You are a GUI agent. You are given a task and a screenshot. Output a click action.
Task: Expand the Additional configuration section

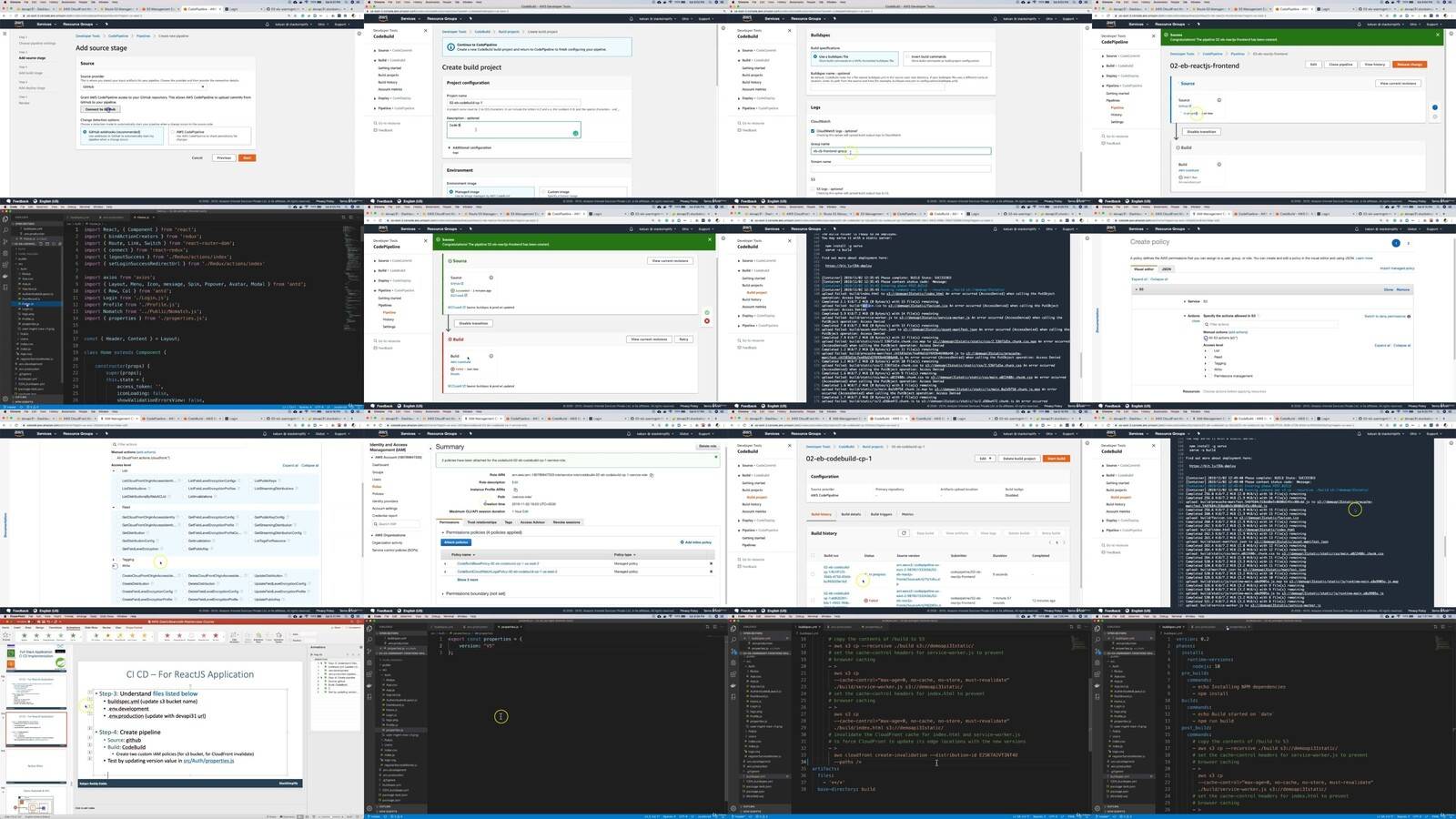pyautogui.click(x=470, y=147)
